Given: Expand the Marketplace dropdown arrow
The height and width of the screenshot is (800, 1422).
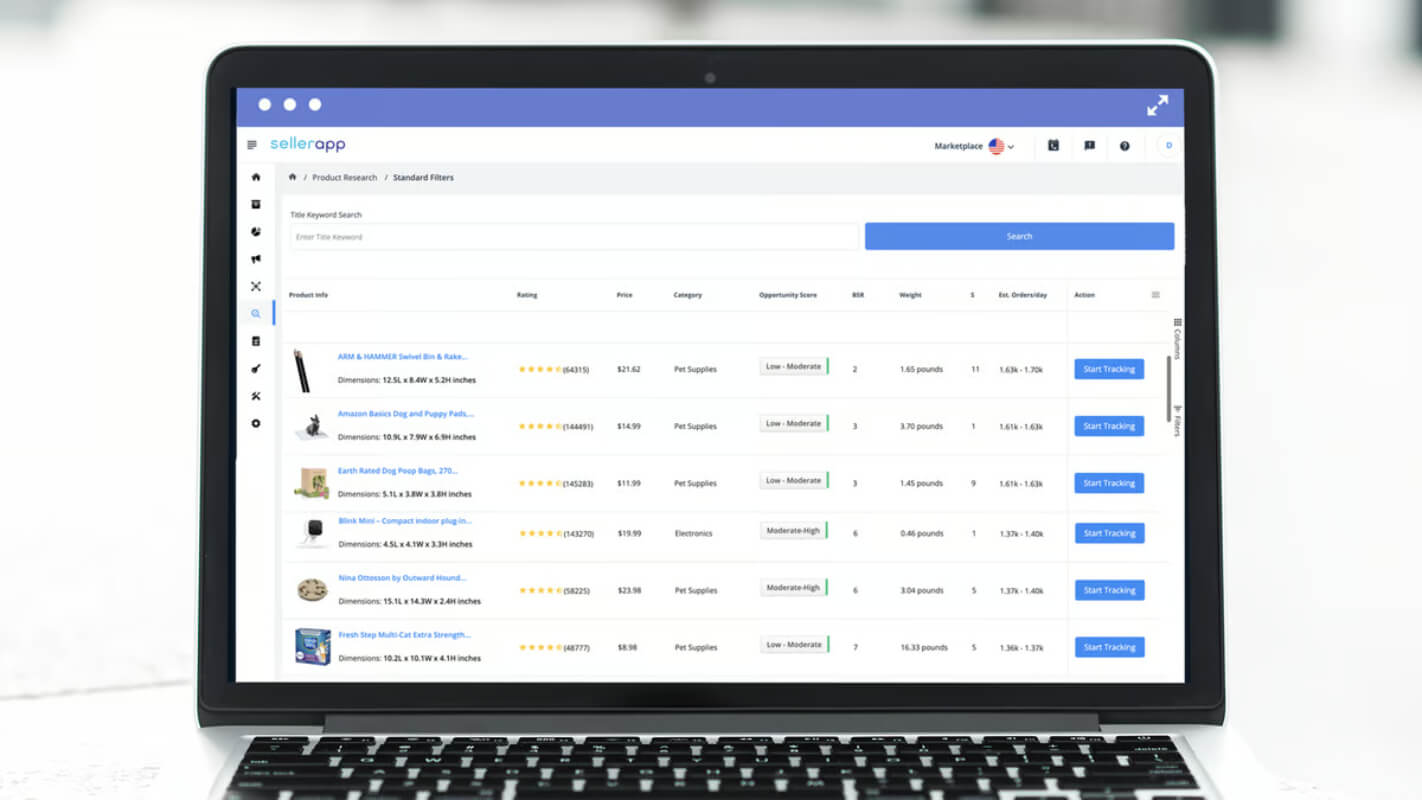Looking at the screenshot, I should [x=1011, y=147].
